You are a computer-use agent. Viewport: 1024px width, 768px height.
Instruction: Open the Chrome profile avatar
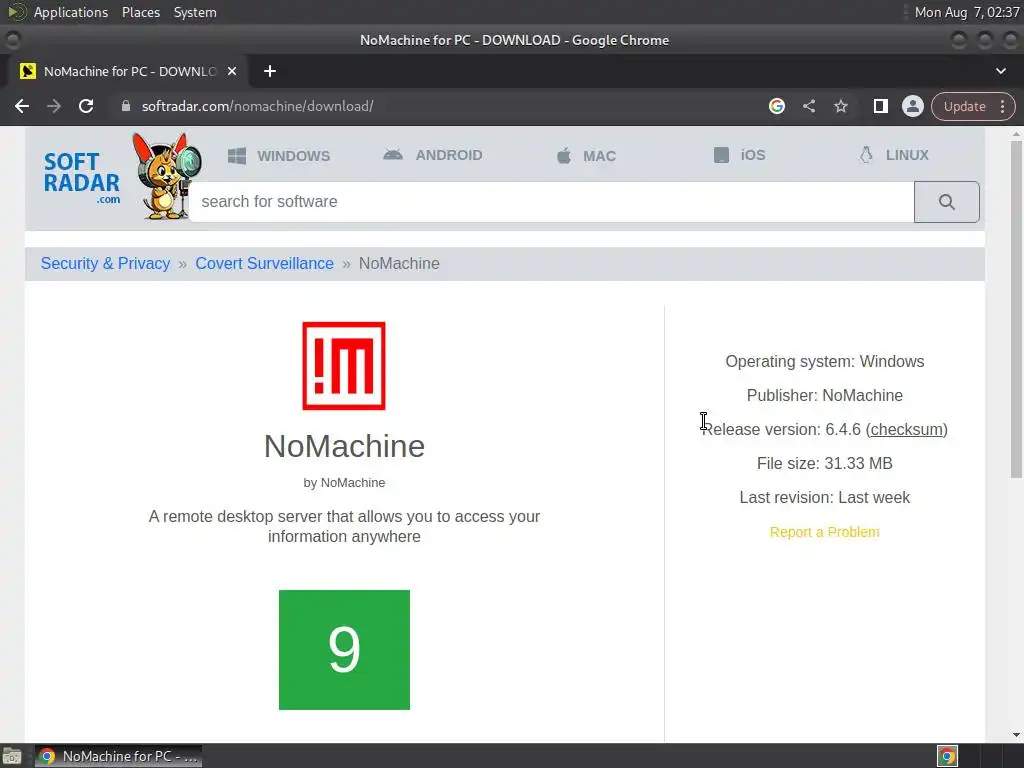click(x=912, y=106)
